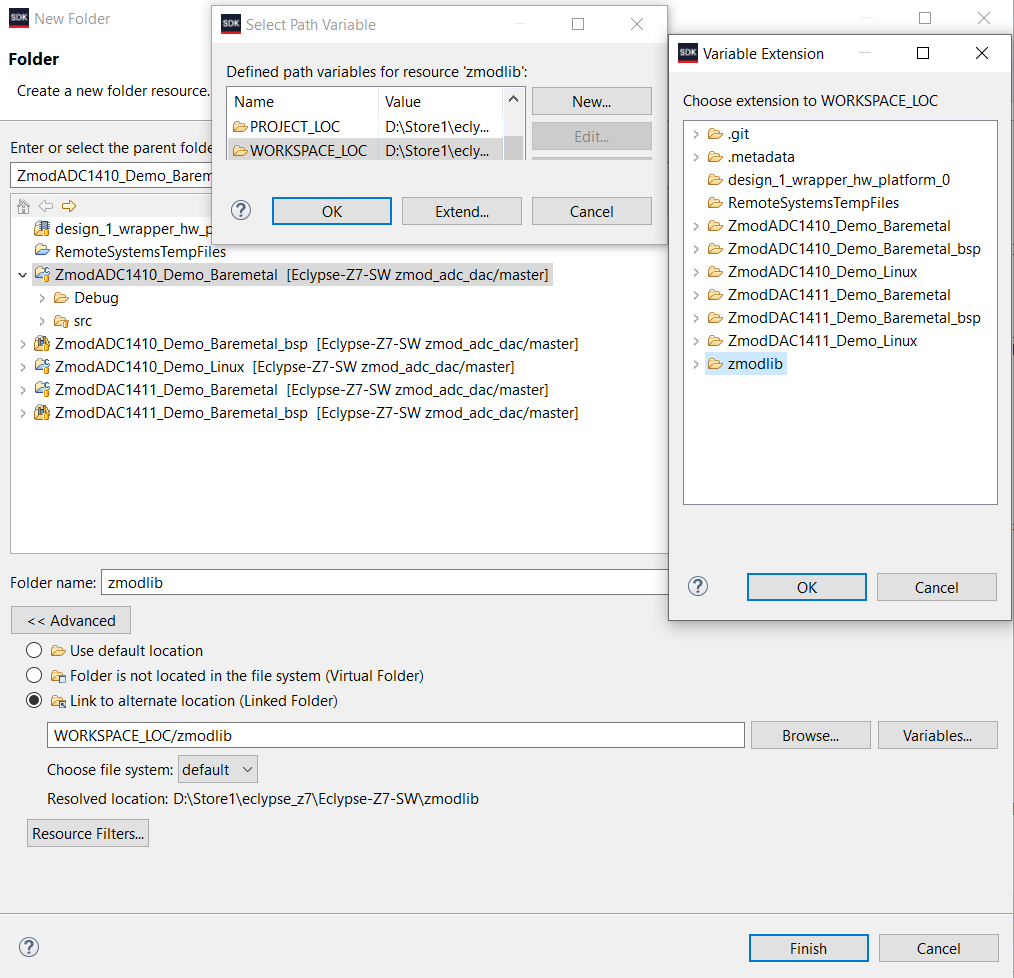
Task: Expand the ZmodADC1410_Demo_Baremetal_bsp project in the parent tree
Action: click(23, 344)
